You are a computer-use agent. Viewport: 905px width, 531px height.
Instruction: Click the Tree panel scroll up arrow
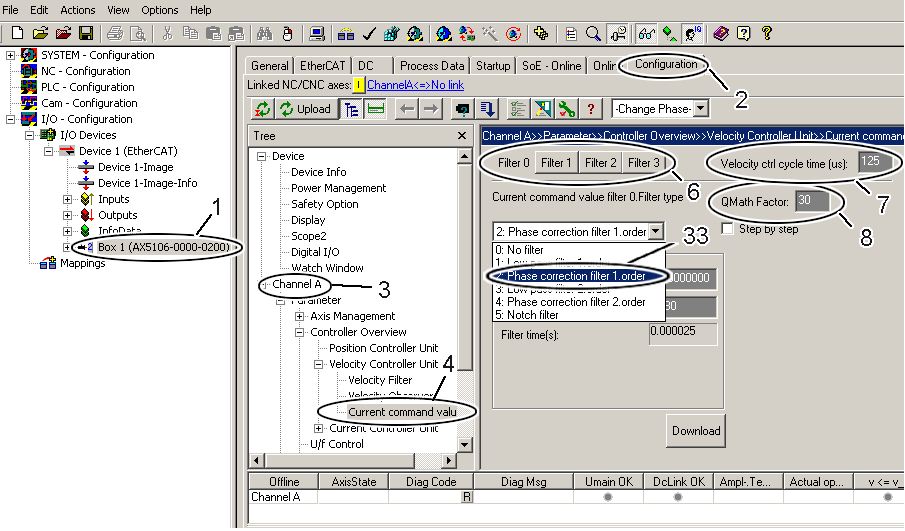465,156
